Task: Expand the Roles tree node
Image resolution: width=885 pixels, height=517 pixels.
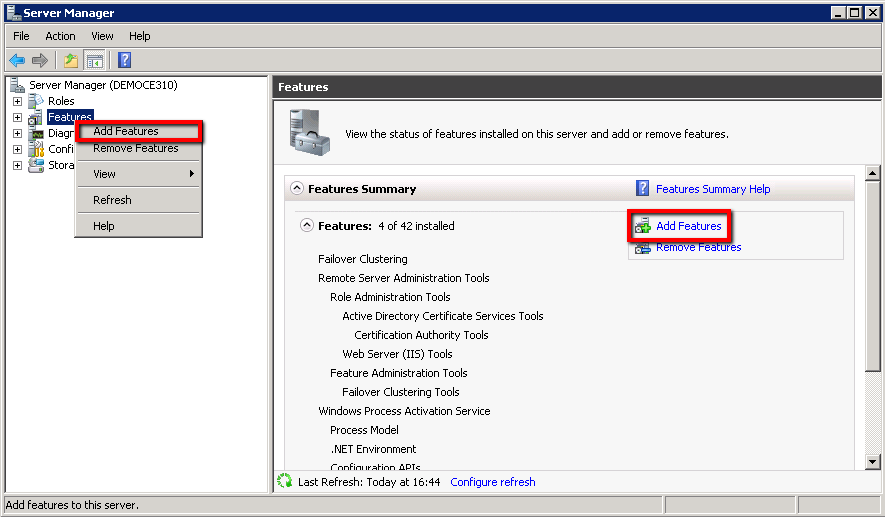Action: tap(17, 101)
